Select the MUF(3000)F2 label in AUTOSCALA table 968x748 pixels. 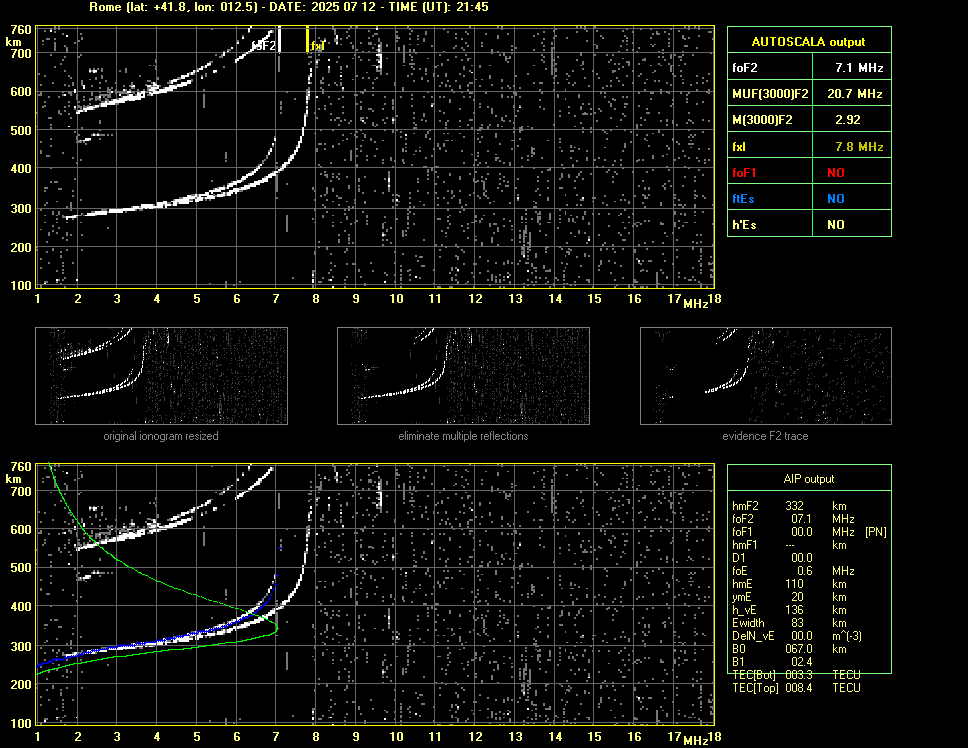pos(770,94)
